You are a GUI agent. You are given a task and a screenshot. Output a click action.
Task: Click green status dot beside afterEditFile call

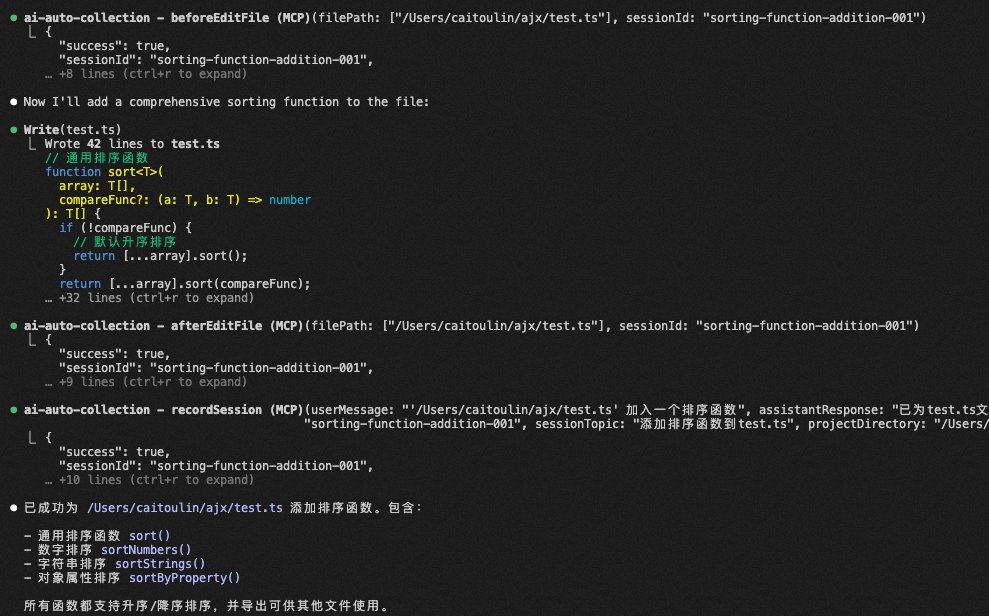pyautogui.click(x=13, y=326)
